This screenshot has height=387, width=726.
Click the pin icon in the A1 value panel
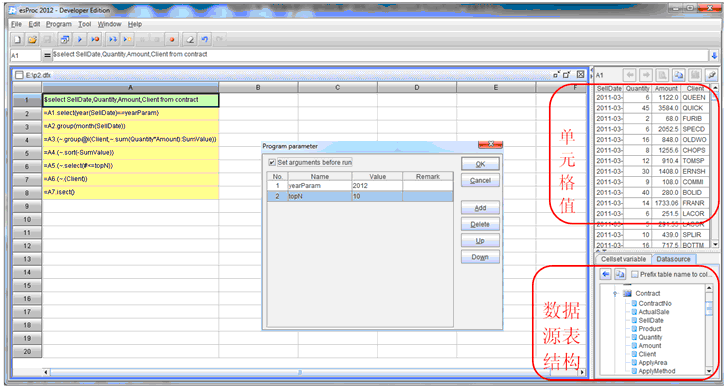[712, 75]
